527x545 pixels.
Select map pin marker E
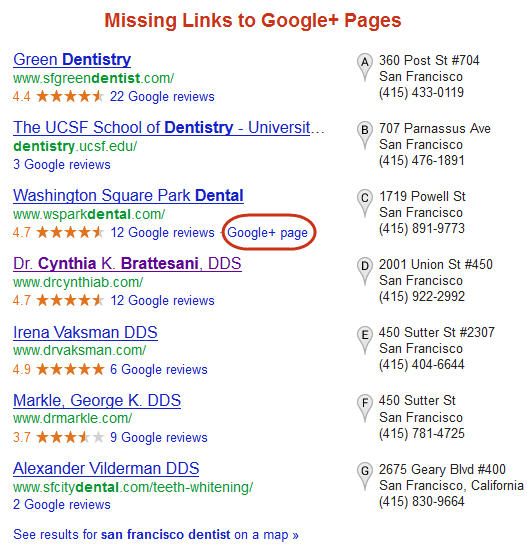365,340
